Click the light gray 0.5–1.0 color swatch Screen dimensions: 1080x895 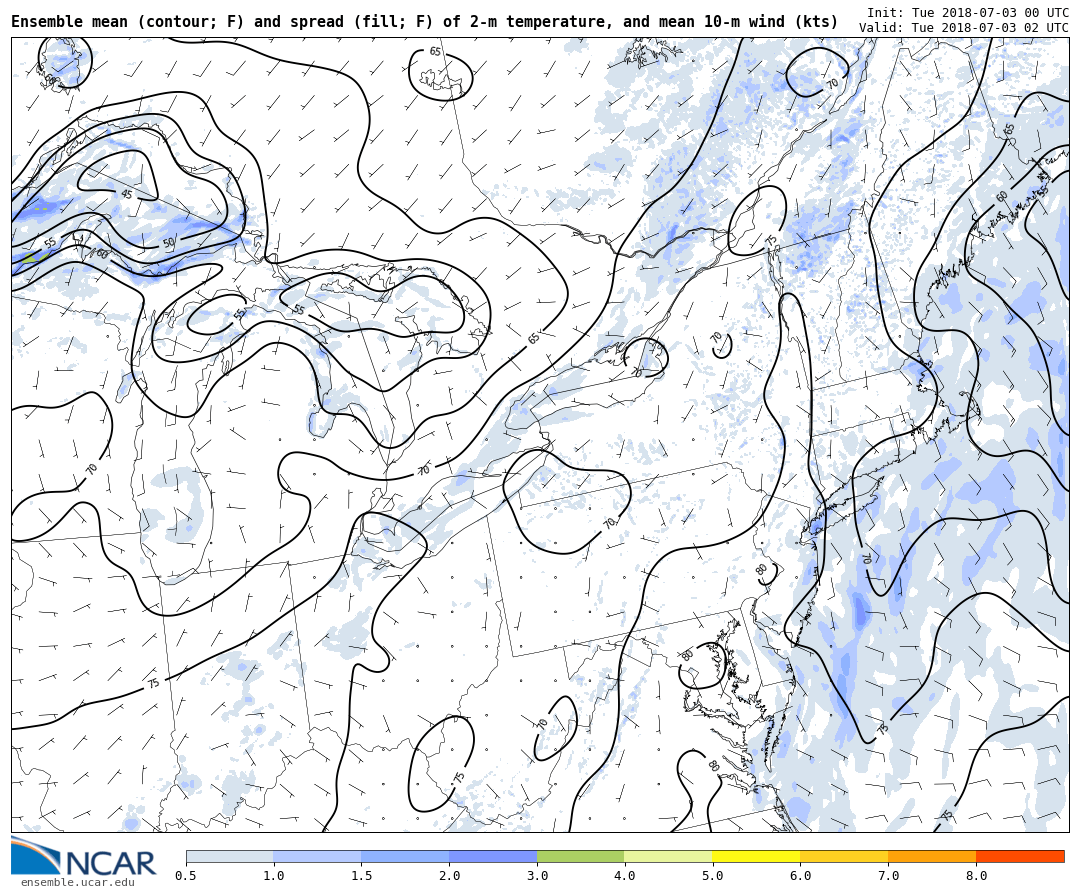(x=230, y=856)
